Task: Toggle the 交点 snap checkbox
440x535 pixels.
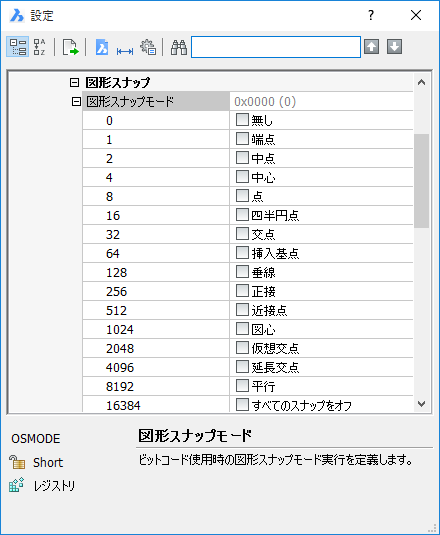Action: (x=242, y=234)
